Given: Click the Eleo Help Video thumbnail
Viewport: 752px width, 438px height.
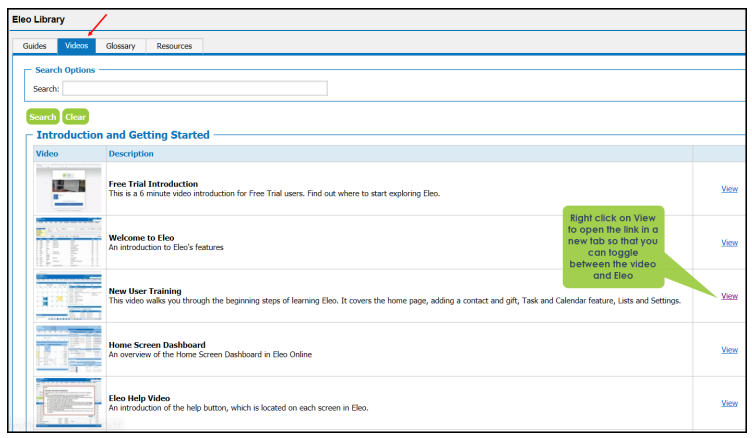Looking at the screenshot, I should pos(69,402).
